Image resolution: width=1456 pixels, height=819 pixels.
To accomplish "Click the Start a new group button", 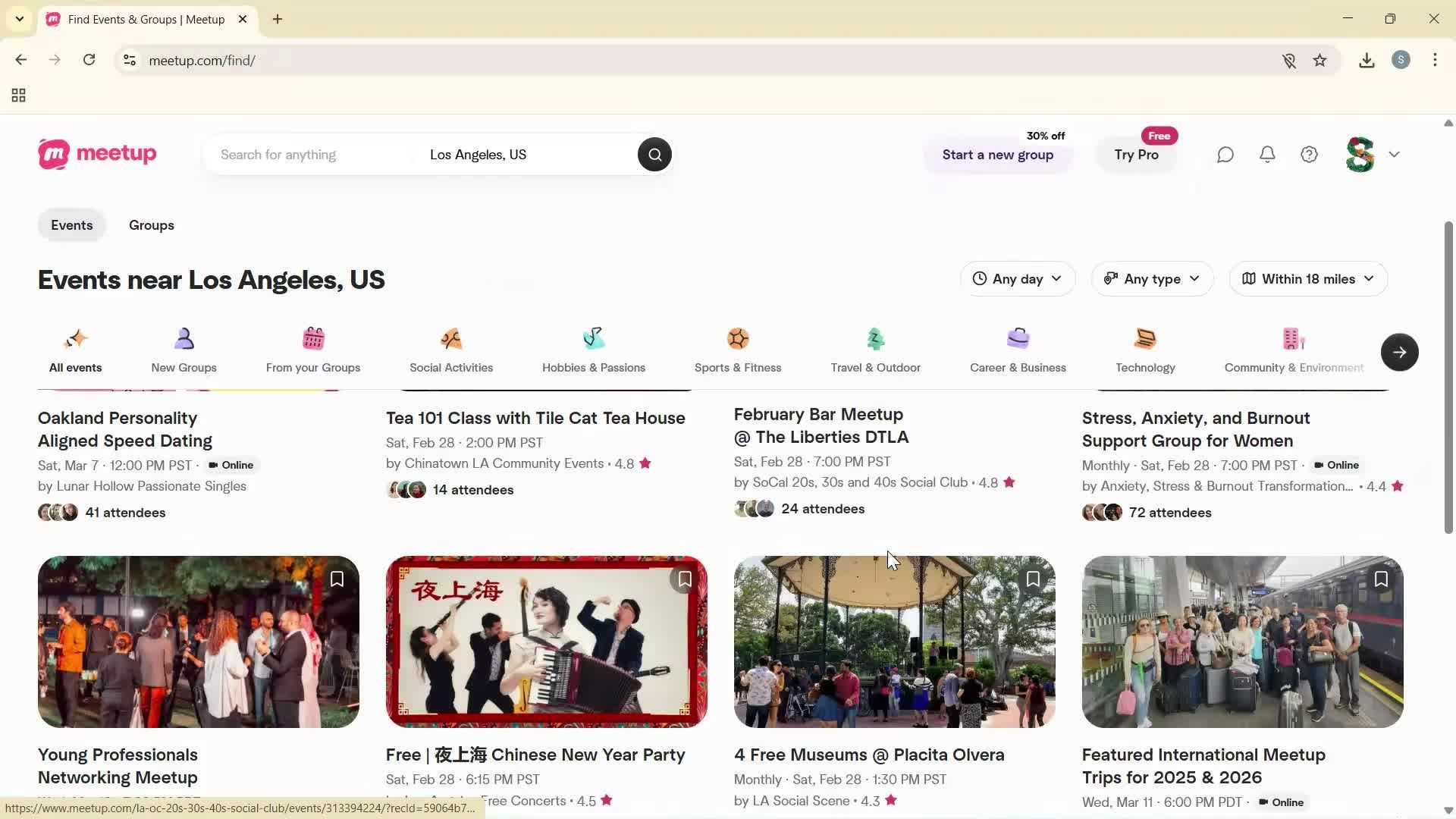I will click(997, 154).
